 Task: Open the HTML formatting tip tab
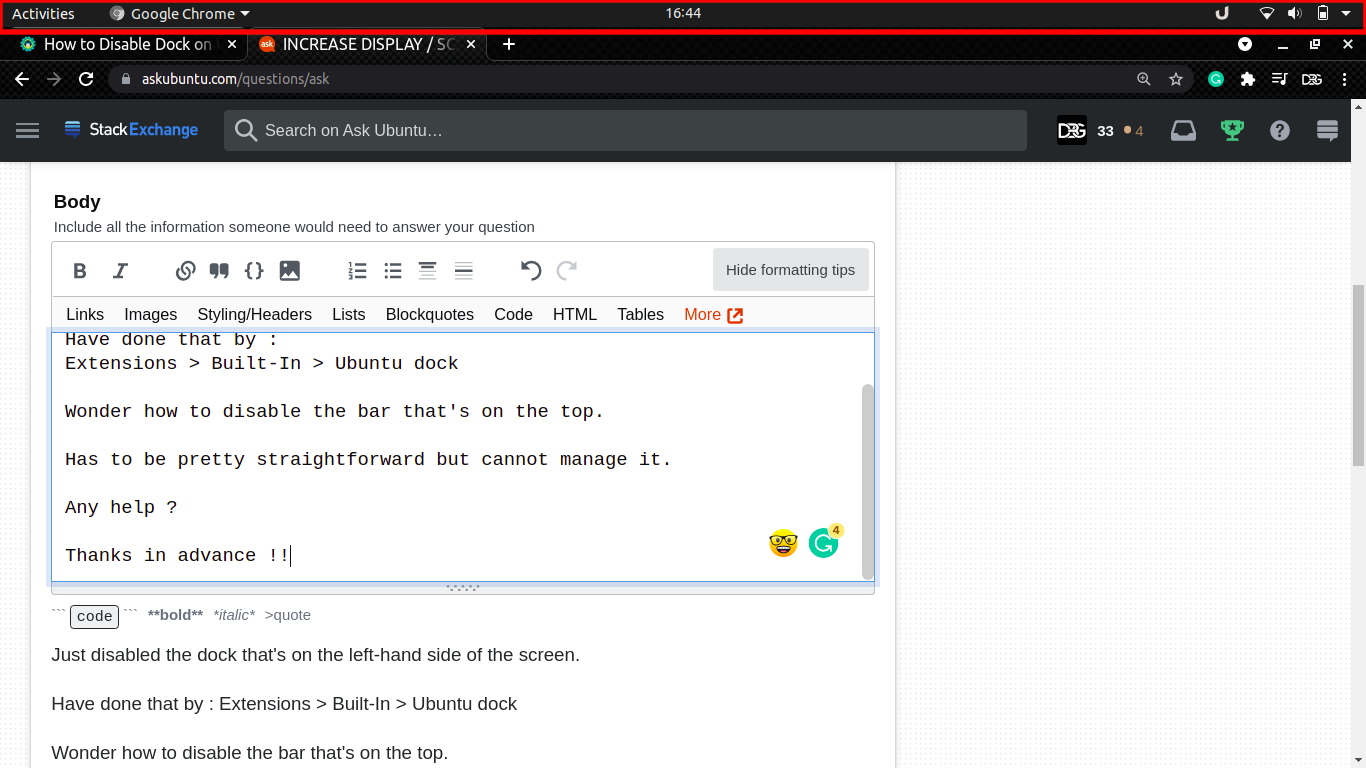[575, 314]
